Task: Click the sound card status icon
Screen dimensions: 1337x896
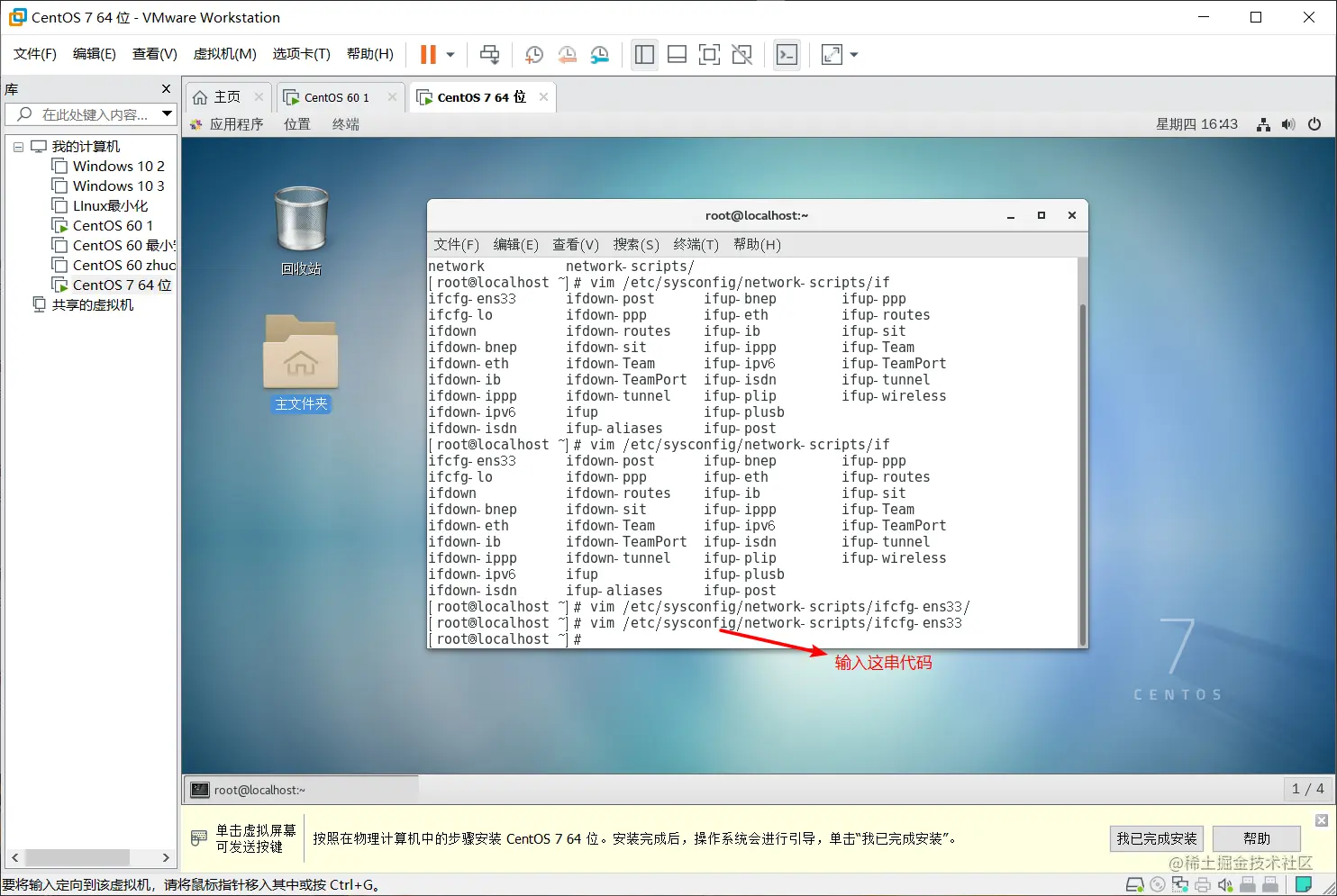Action: click(1225, 885)
